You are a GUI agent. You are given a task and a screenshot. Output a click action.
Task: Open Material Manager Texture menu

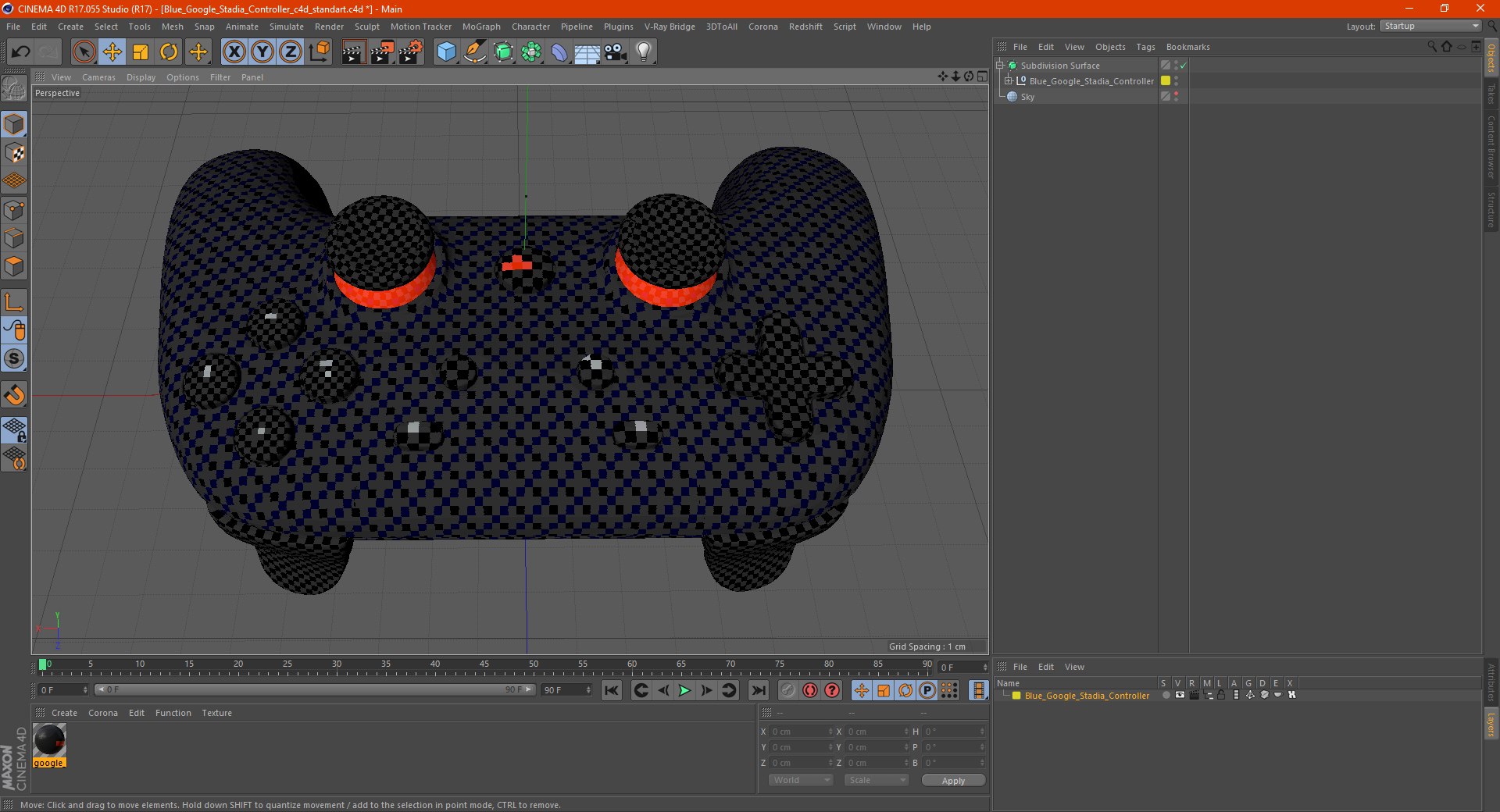[x=216, y=713]
